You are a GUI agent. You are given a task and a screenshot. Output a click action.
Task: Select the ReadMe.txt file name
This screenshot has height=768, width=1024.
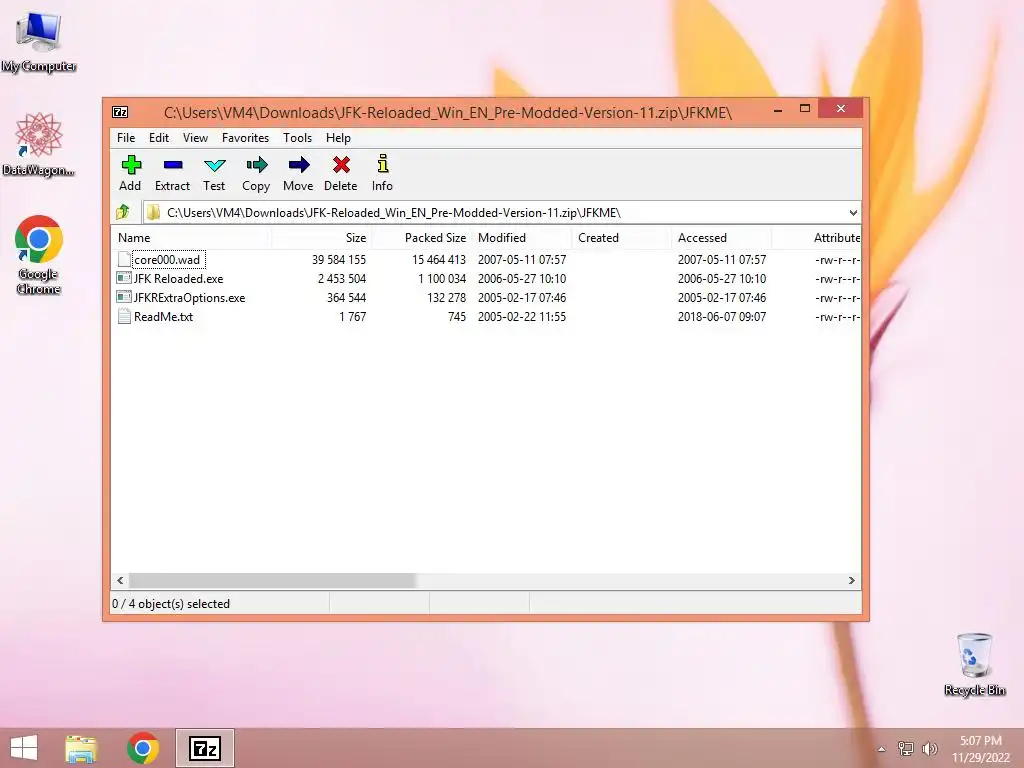pos(163,316)
